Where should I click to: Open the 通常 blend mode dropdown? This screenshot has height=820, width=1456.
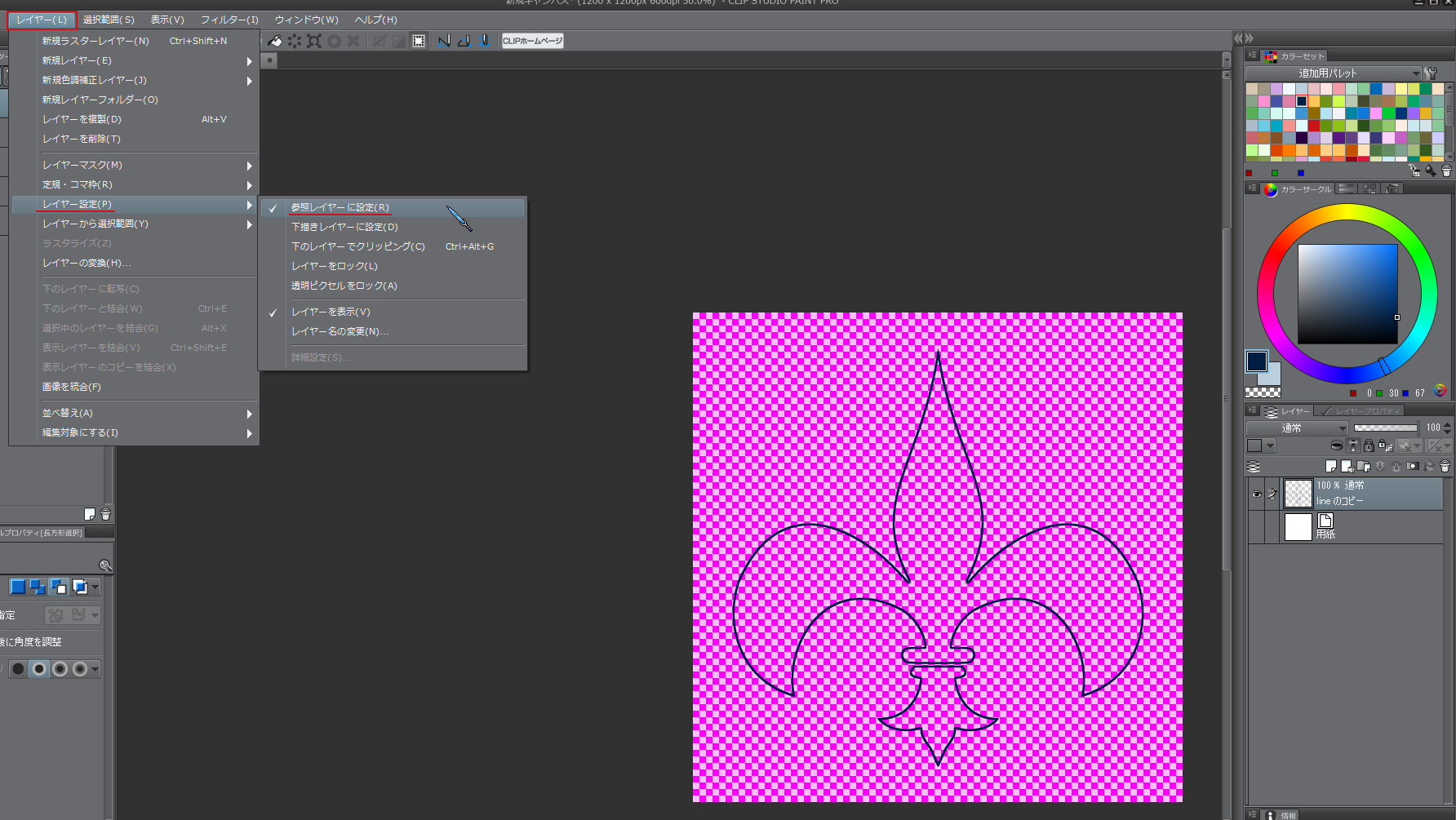click(x=1297, y=428)
